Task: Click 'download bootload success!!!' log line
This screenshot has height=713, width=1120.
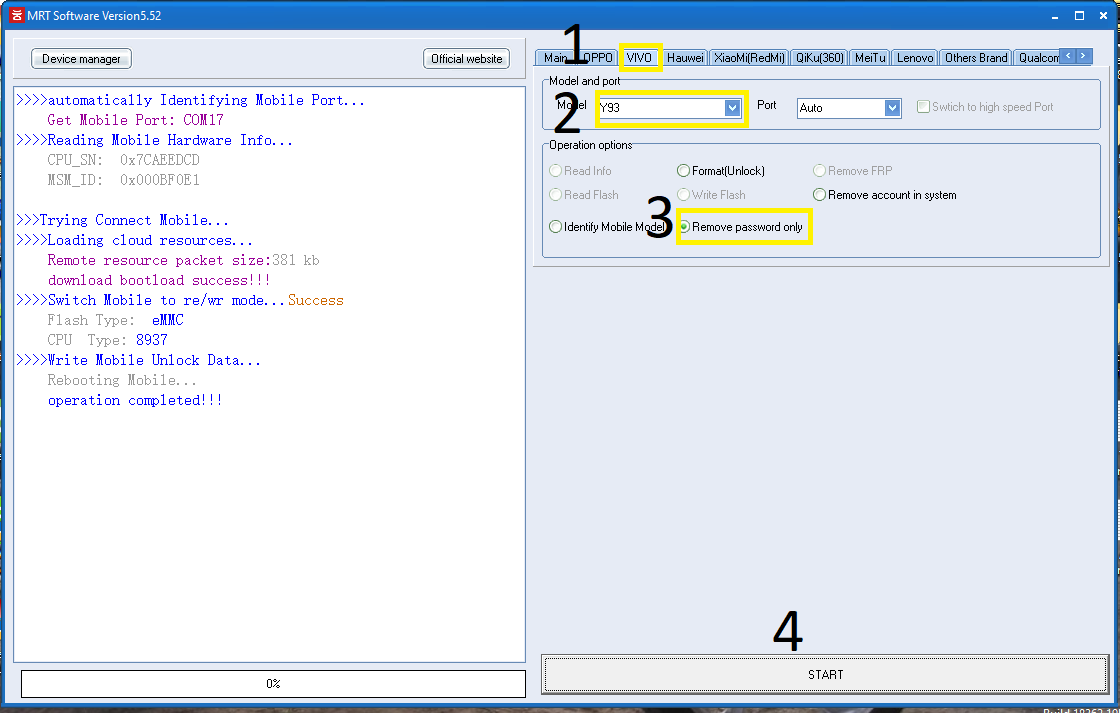Action: [159, 280]
